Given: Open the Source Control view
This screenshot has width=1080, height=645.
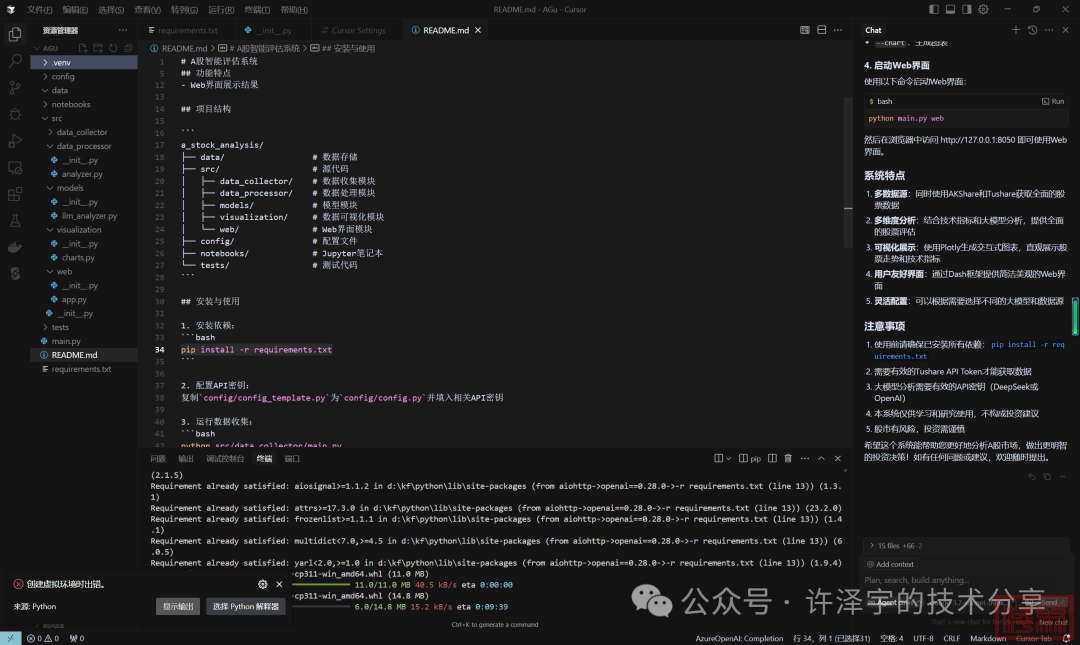Looking at the screenshot, I should click(x=14, y=88).
